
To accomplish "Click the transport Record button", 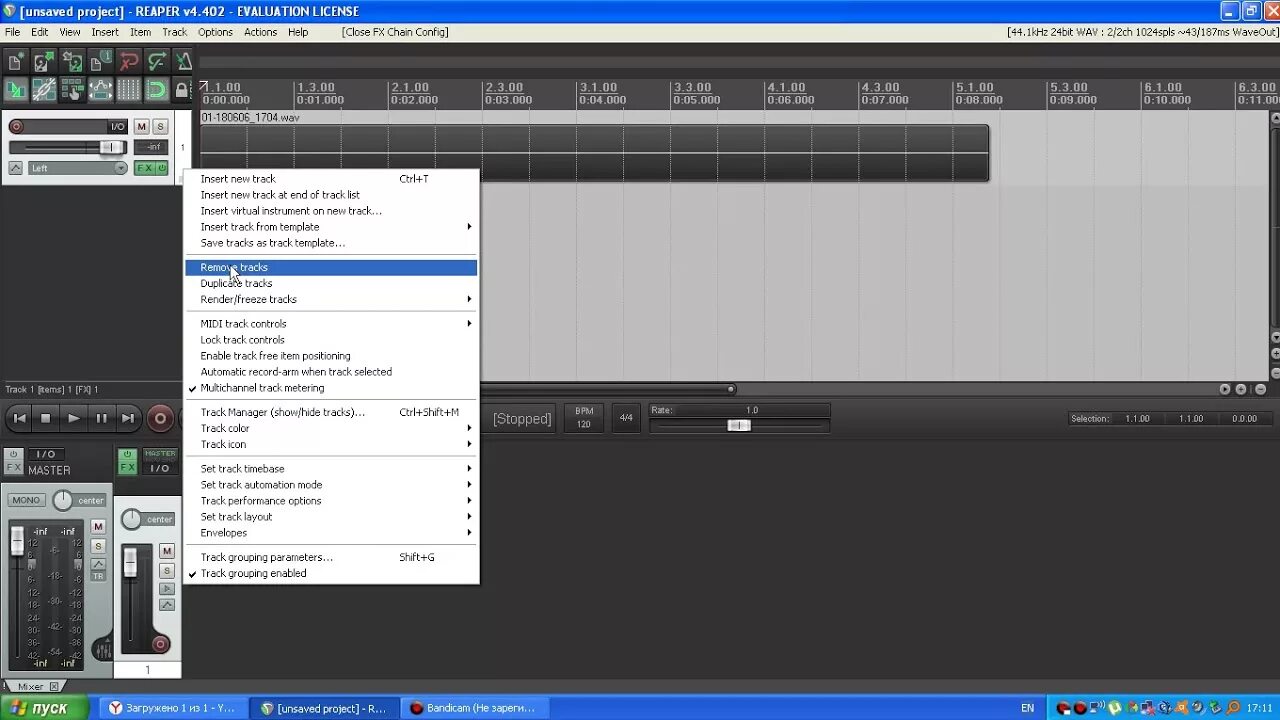I will [160, 419].
